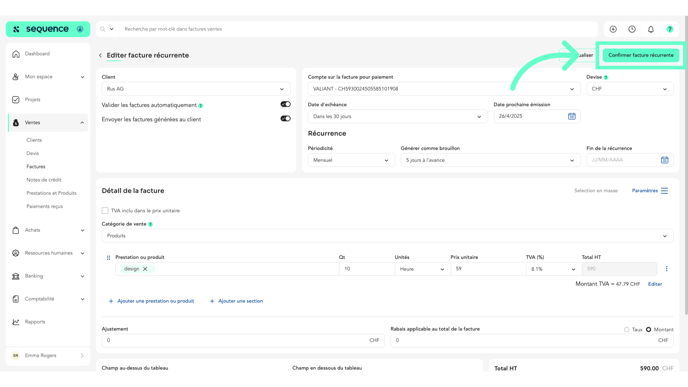Open the search filter magnifier dropdown
688x387 pixels.
pos(107,29)
